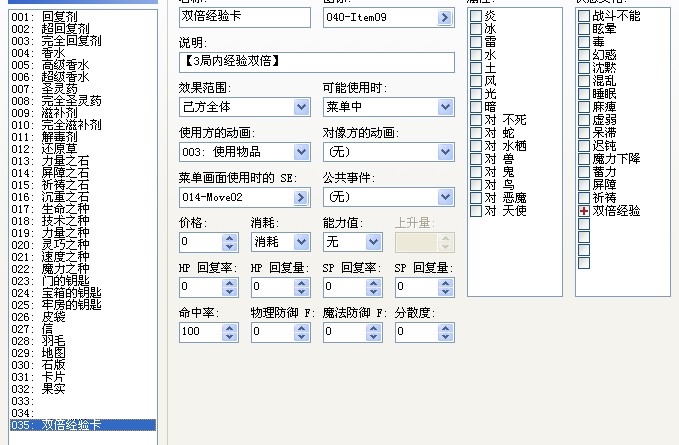Increase the 价格 value with up arrow
The height and width of the screenshot is (445, 679).
pos(230,238)
